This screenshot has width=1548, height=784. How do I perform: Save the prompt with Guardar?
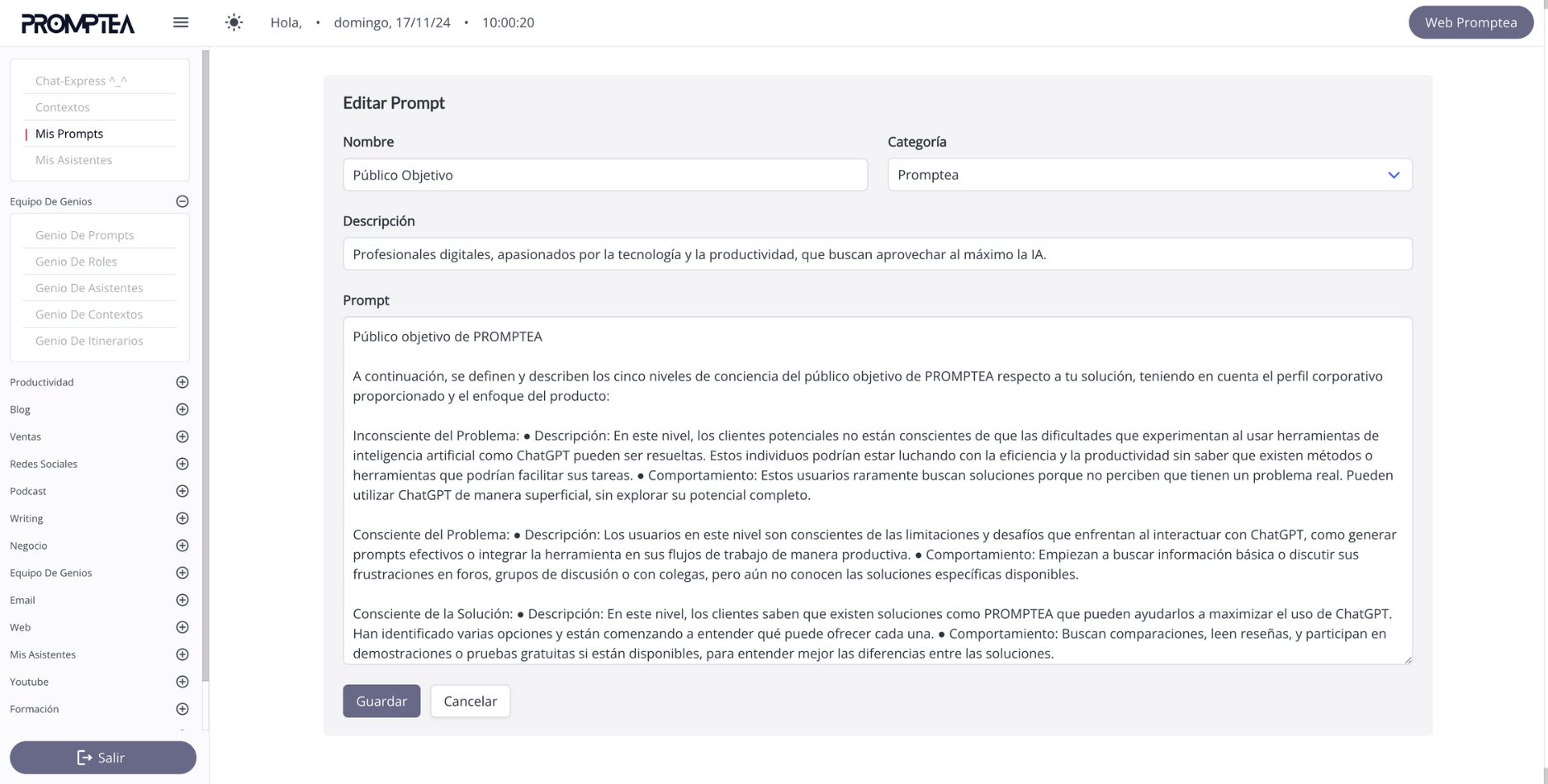[381, 701]
